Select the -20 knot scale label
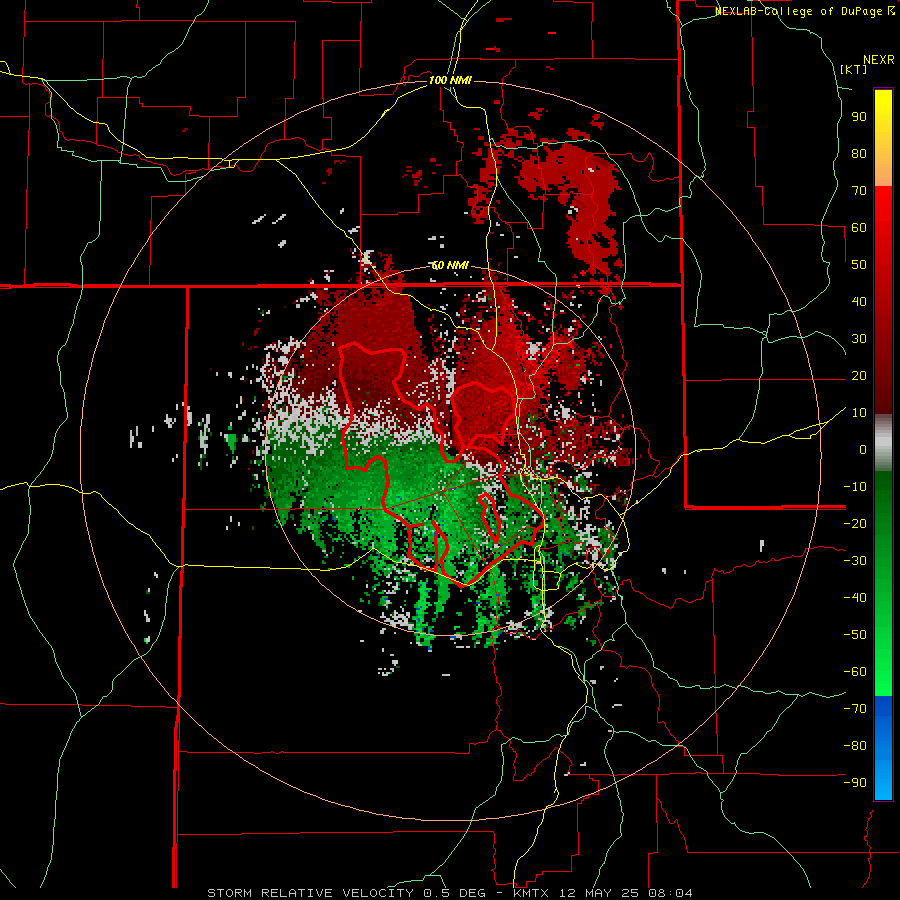Image resolution: width=900 pixels, height=900 pixels. 855,523
